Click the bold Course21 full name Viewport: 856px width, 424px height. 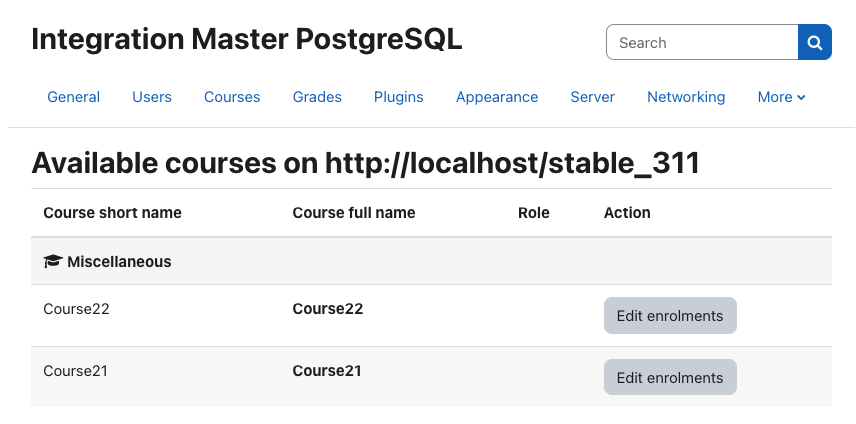coord(327,371)
